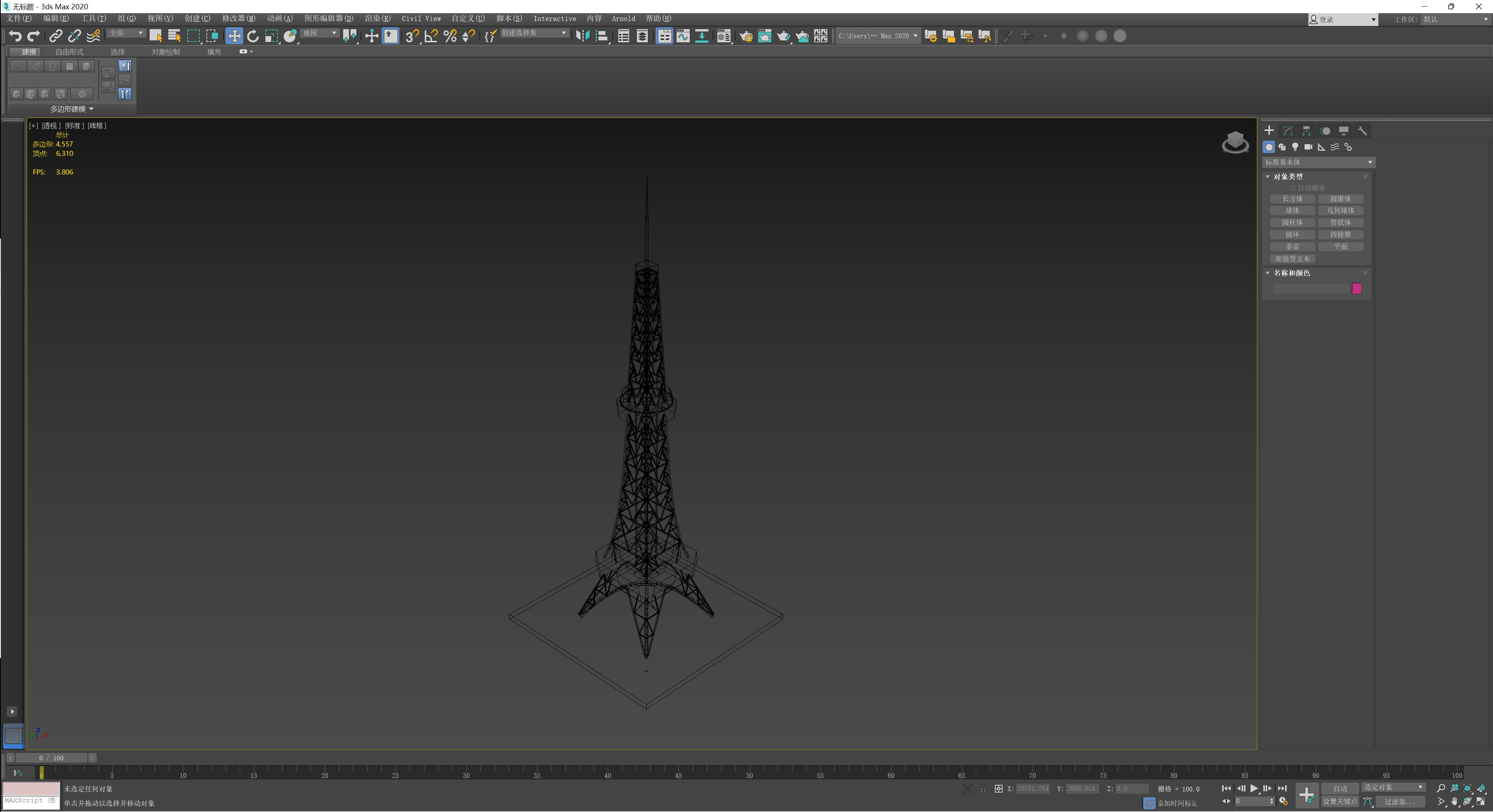Click the Redo arrow icon
This screenshot has height=812, width=1493.
click(x=34, y=36)
